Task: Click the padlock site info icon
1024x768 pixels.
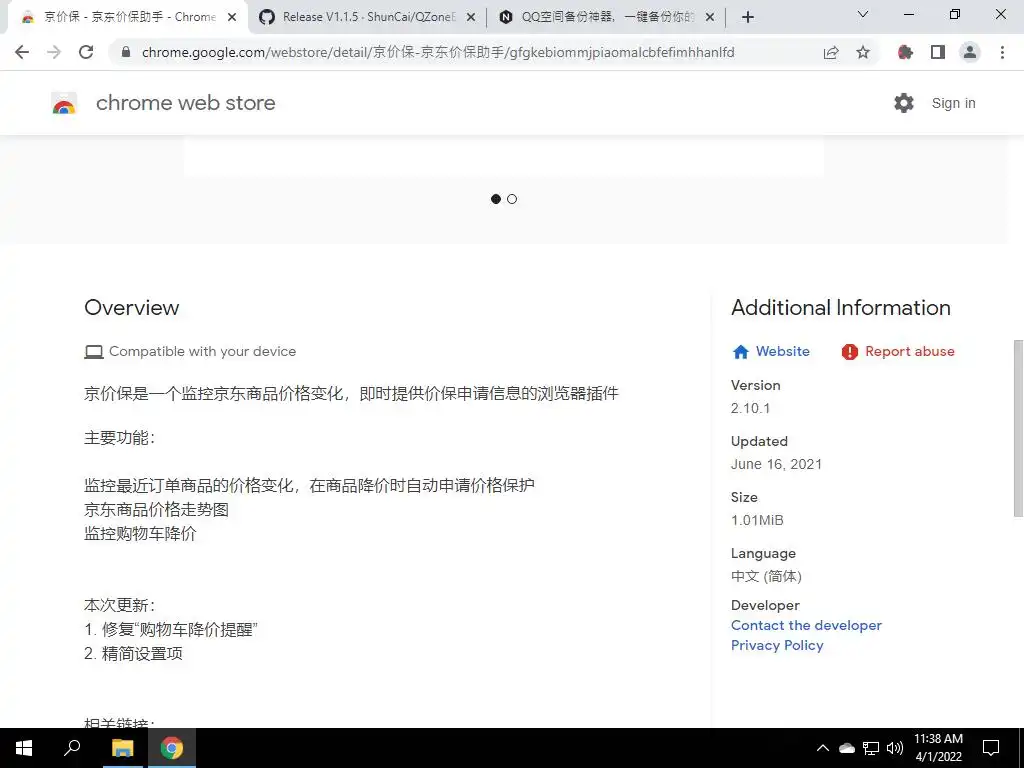Action: 126,52
